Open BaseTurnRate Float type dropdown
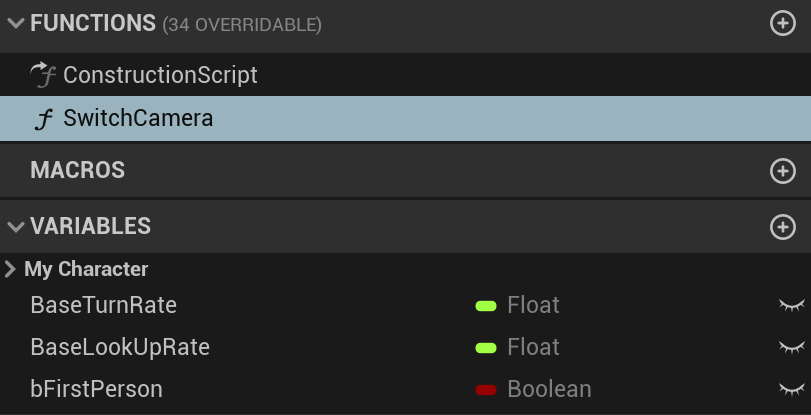This screenshot has width=811, height=415. 532,305
